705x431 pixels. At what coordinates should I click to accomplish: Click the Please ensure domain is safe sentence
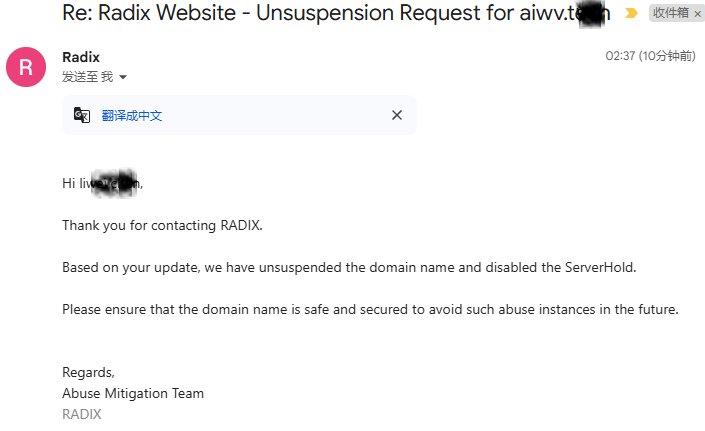[x=370, y=309]
